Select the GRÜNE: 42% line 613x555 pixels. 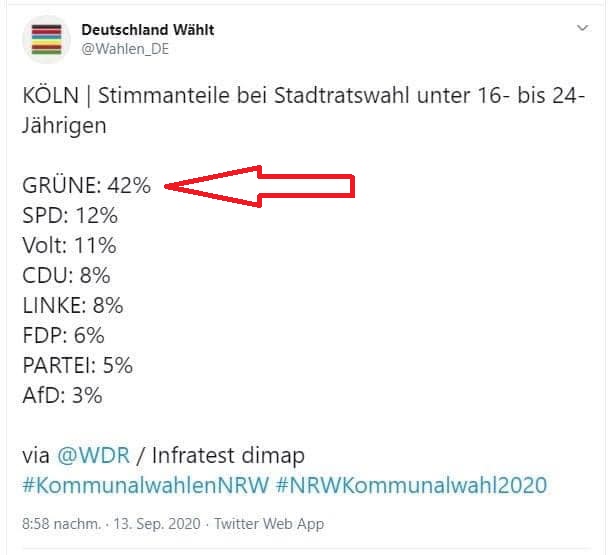(x=86, y=185)
